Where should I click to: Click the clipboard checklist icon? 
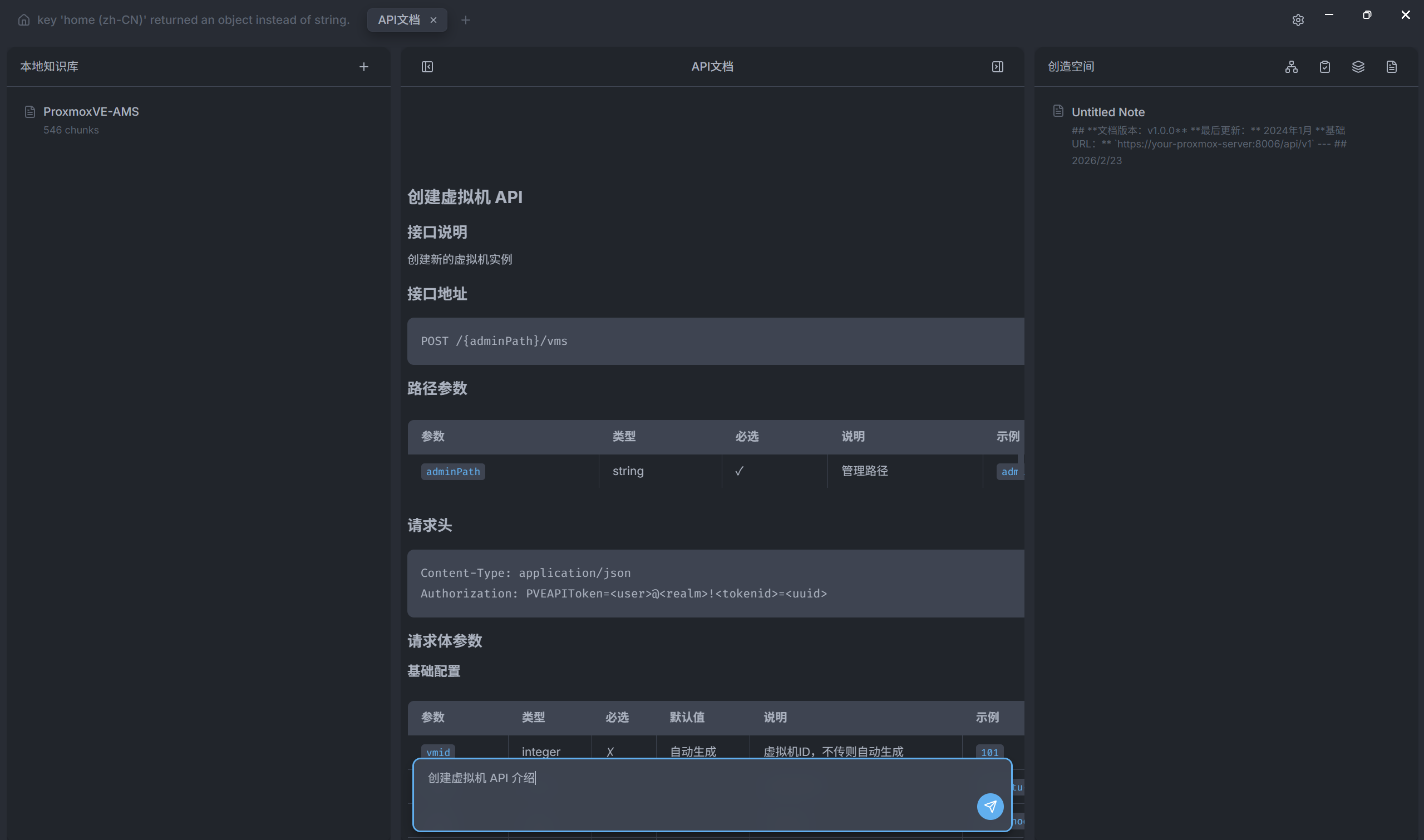(x=1324, y=67)
